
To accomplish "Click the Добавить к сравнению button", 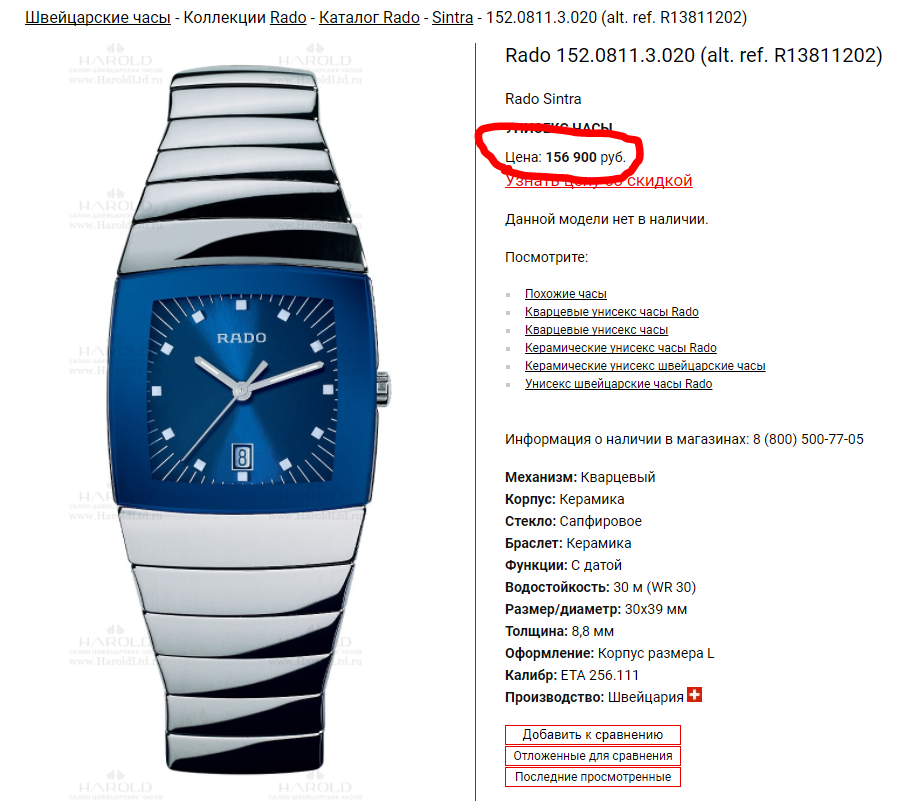I will [593, 735].
